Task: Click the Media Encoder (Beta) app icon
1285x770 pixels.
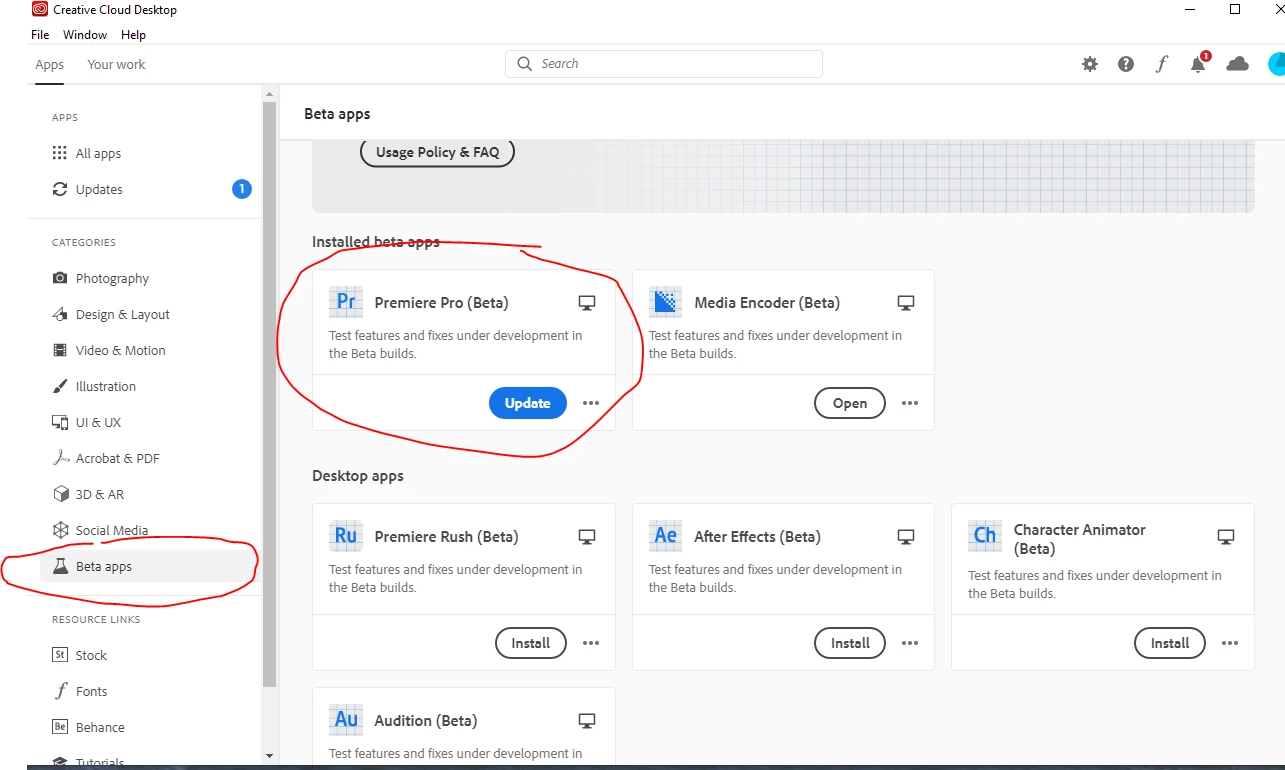Action: coord(666,302)
